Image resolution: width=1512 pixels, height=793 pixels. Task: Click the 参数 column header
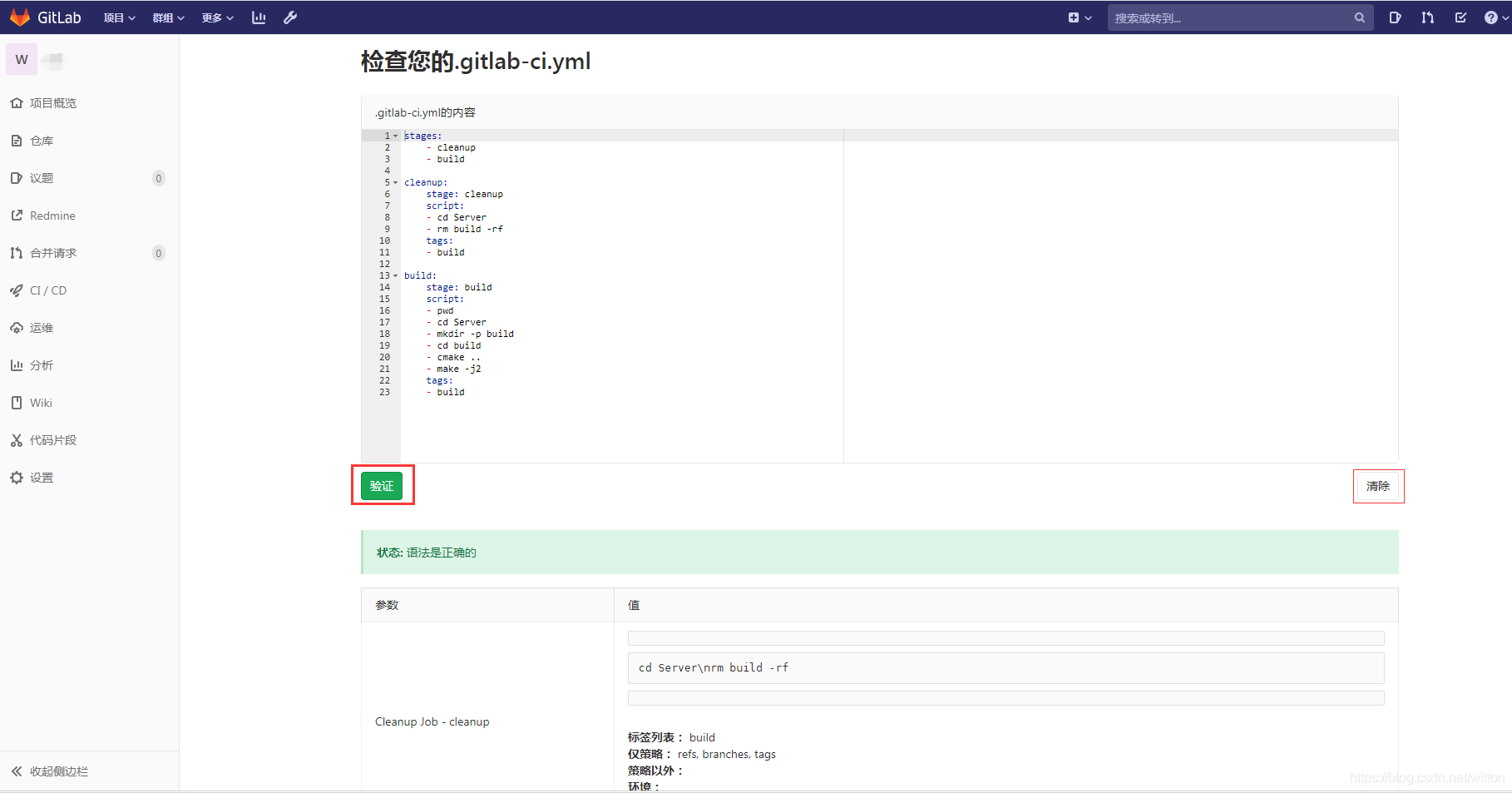[487, 605]
